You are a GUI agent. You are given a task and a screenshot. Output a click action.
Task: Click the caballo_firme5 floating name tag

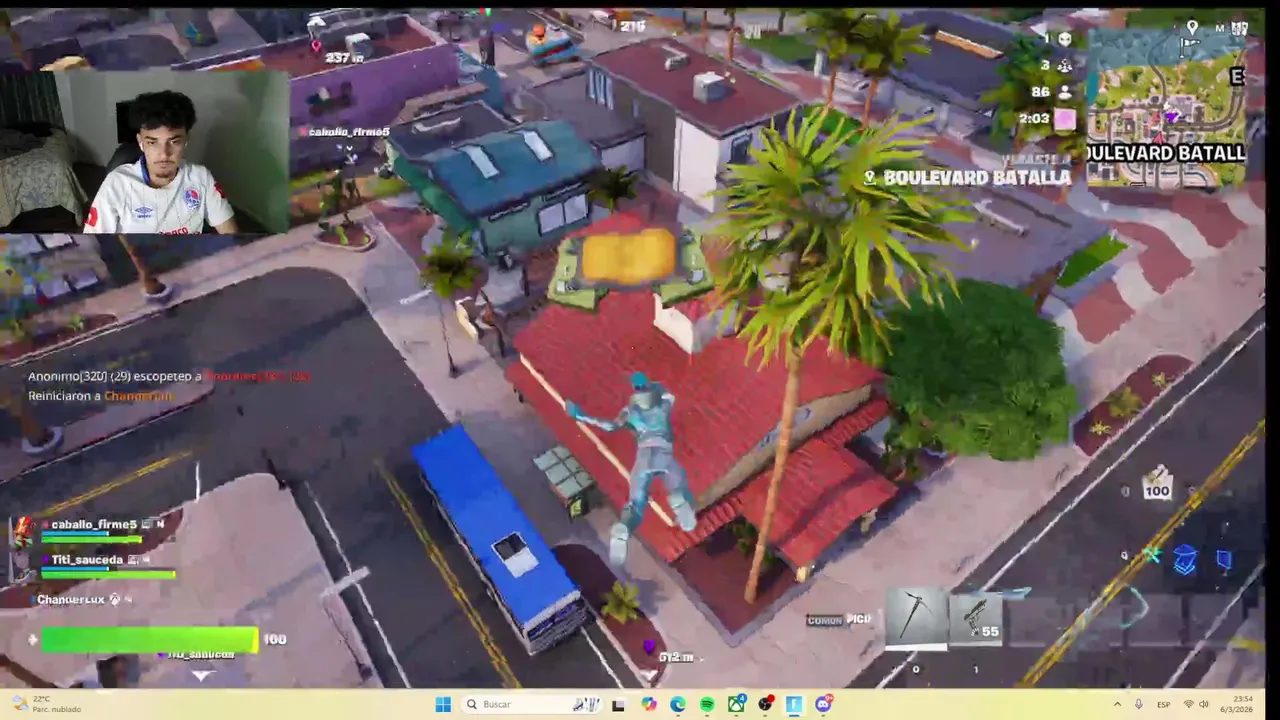pos(349,132)
